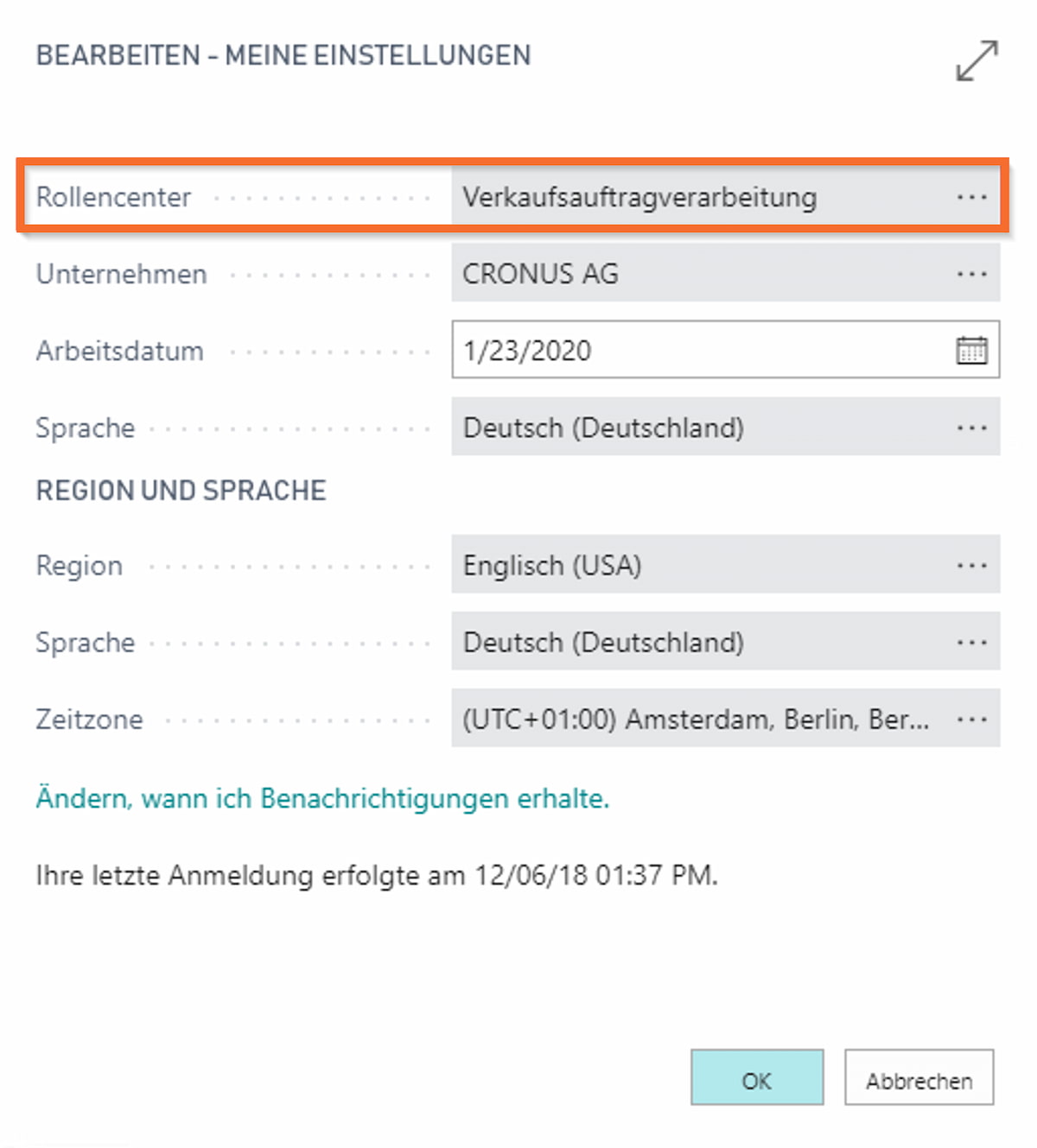Select the Verkaufsauftragverarbeitung Rollencenter field
1037x1148 pixels.
(x=726, y=198)
